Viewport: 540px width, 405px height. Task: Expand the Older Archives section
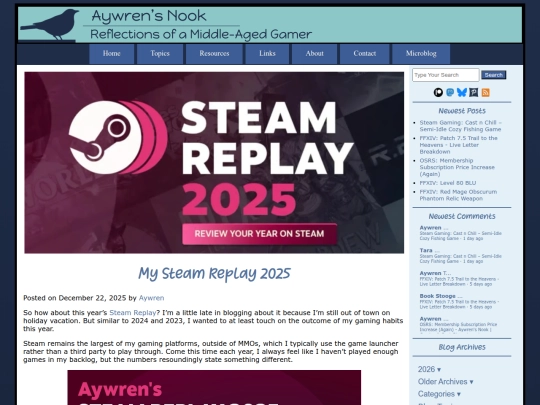pos(446,382)
